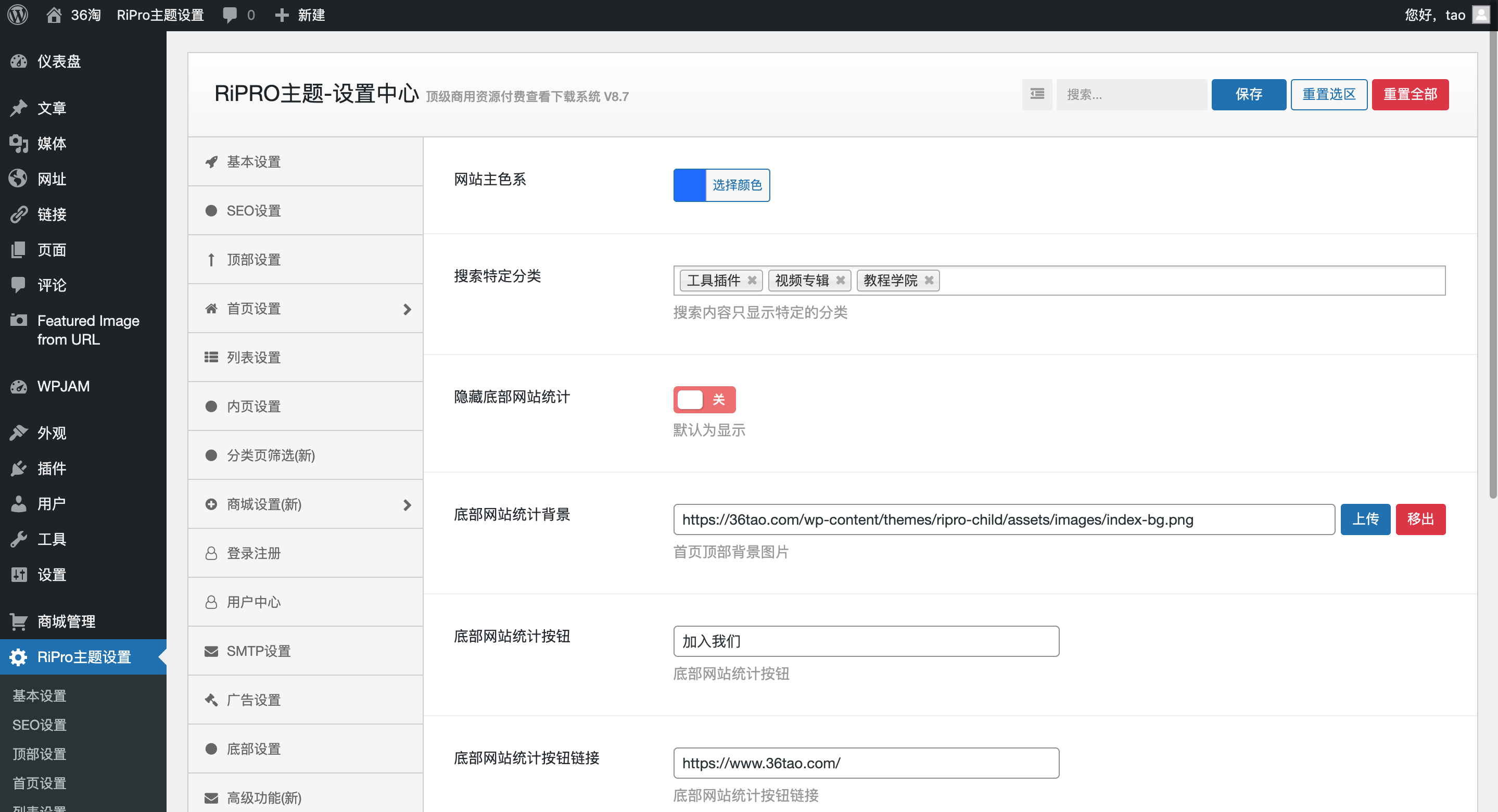Viewport: 1498px width, 812px height.
Task: Click the camera icon for Featured Image from URL
Action: coord(19,321)
